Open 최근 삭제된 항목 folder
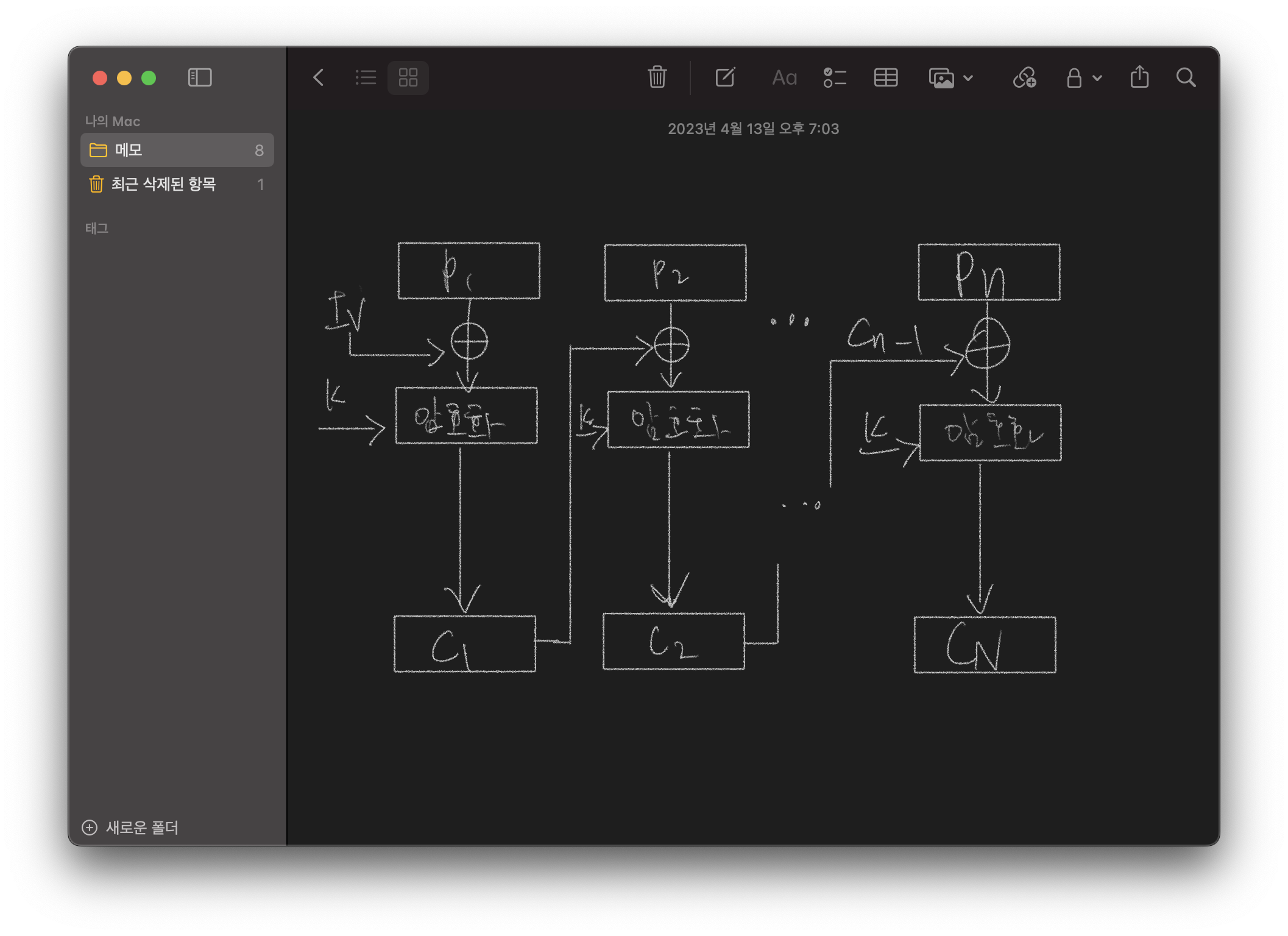This screenshot has height=936, width=1288. click(x=163, y=184)
